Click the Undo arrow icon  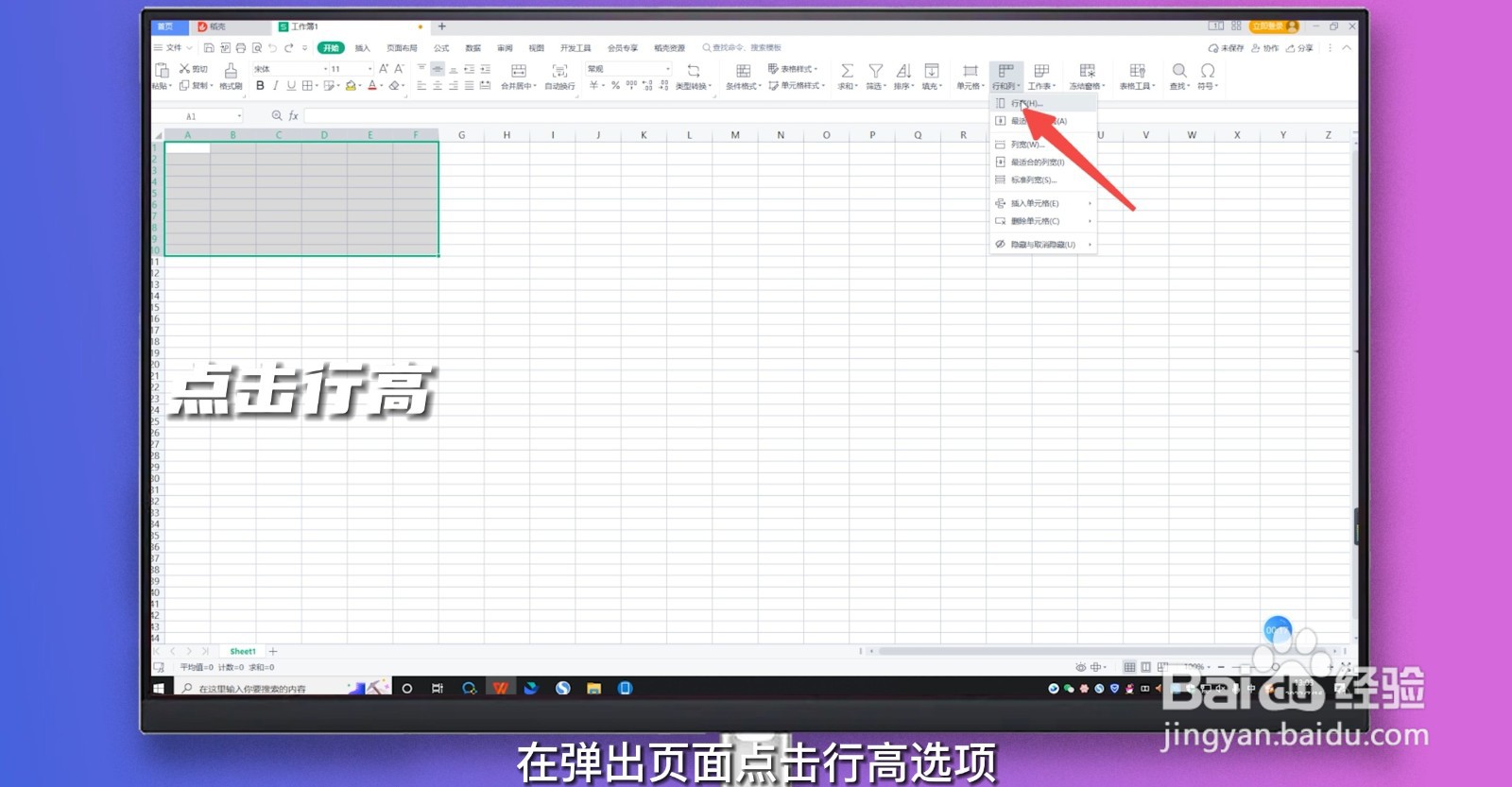(273, 48)
